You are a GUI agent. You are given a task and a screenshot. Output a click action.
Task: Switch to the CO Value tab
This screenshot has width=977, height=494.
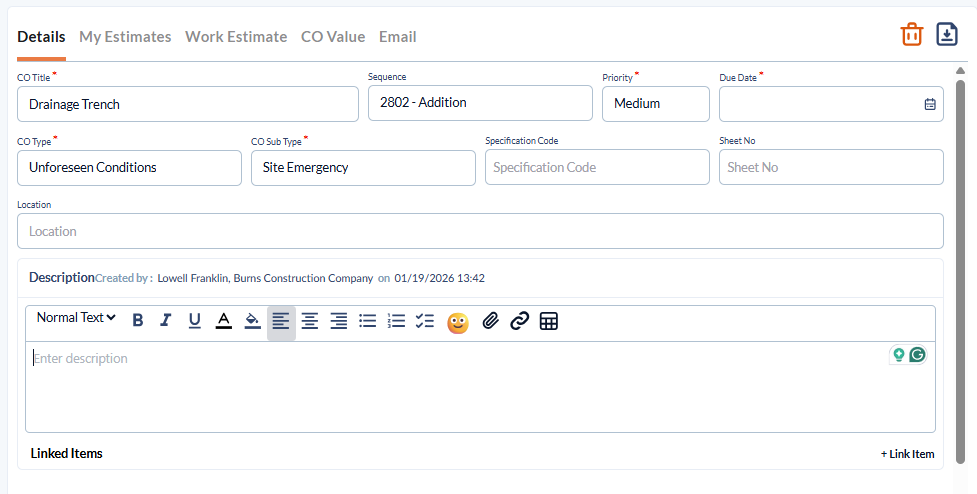coord(333,37)
